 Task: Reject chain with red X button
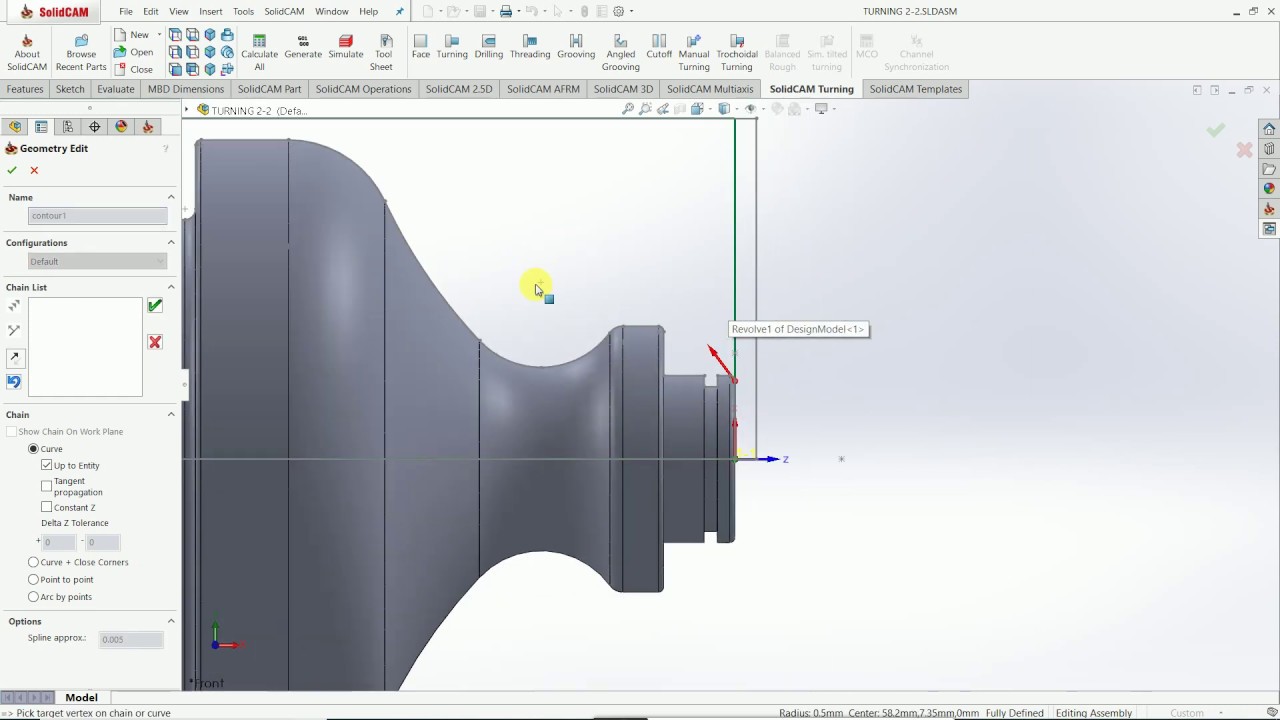155,342
